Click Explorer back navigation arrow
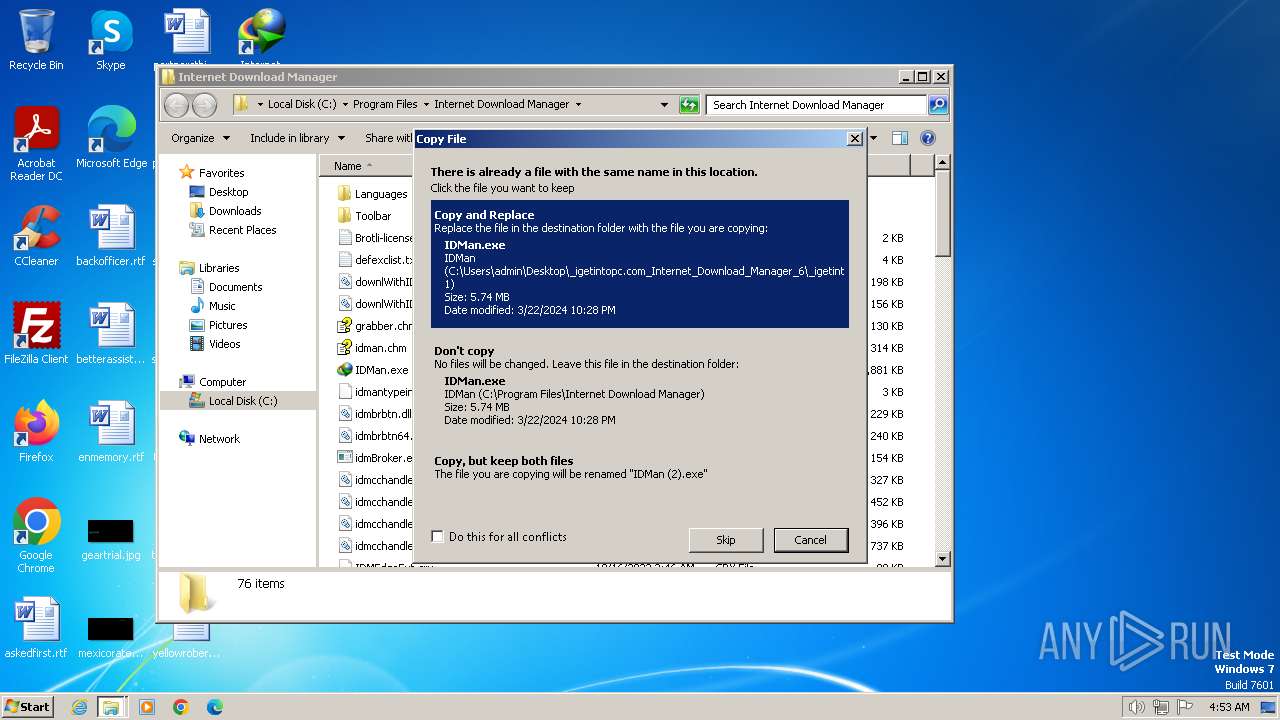The height and width of the screenshot is (720, 1280). coord(176,105)
